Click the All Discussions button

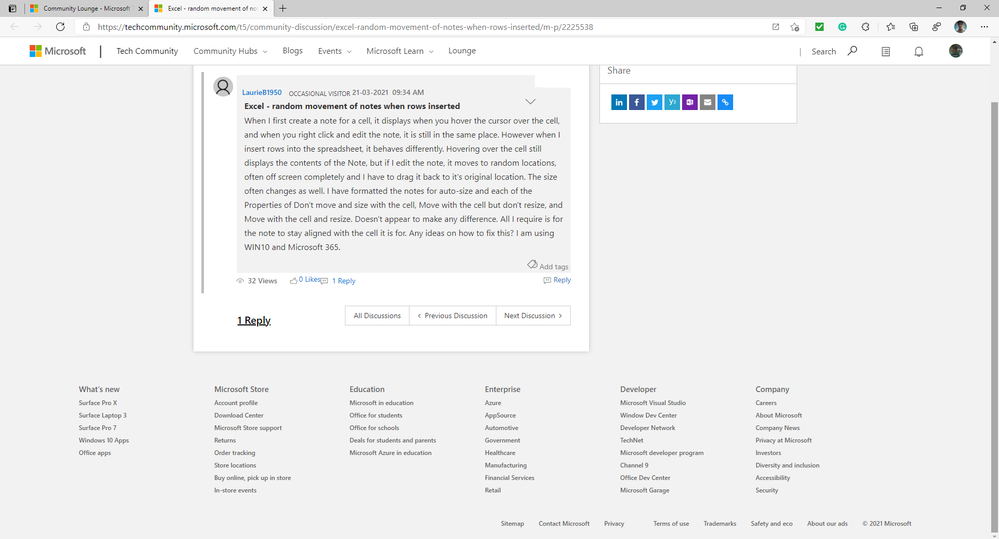[x=377, y=315]
